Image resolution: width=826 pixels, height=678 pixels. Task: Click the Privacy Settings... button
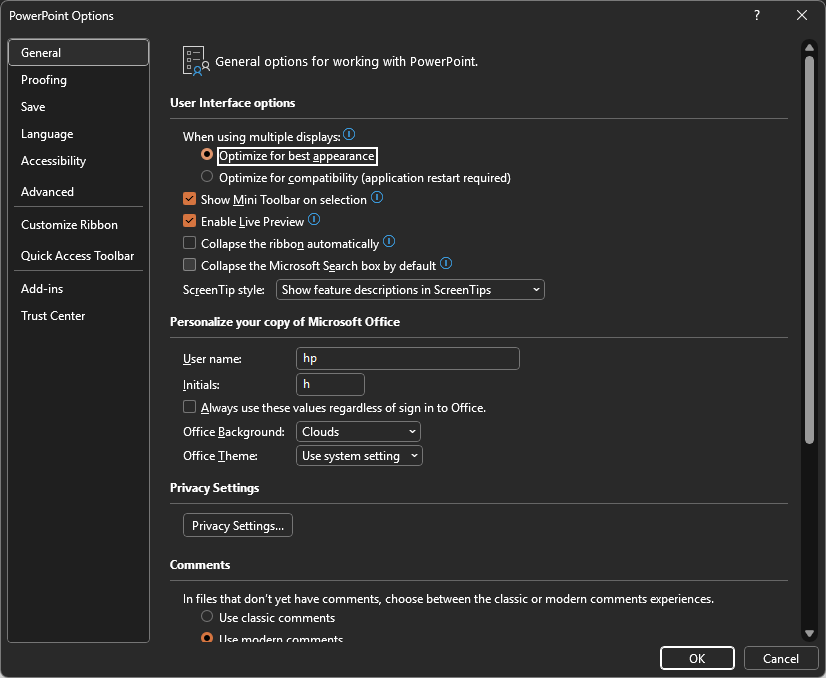(238, 526)
